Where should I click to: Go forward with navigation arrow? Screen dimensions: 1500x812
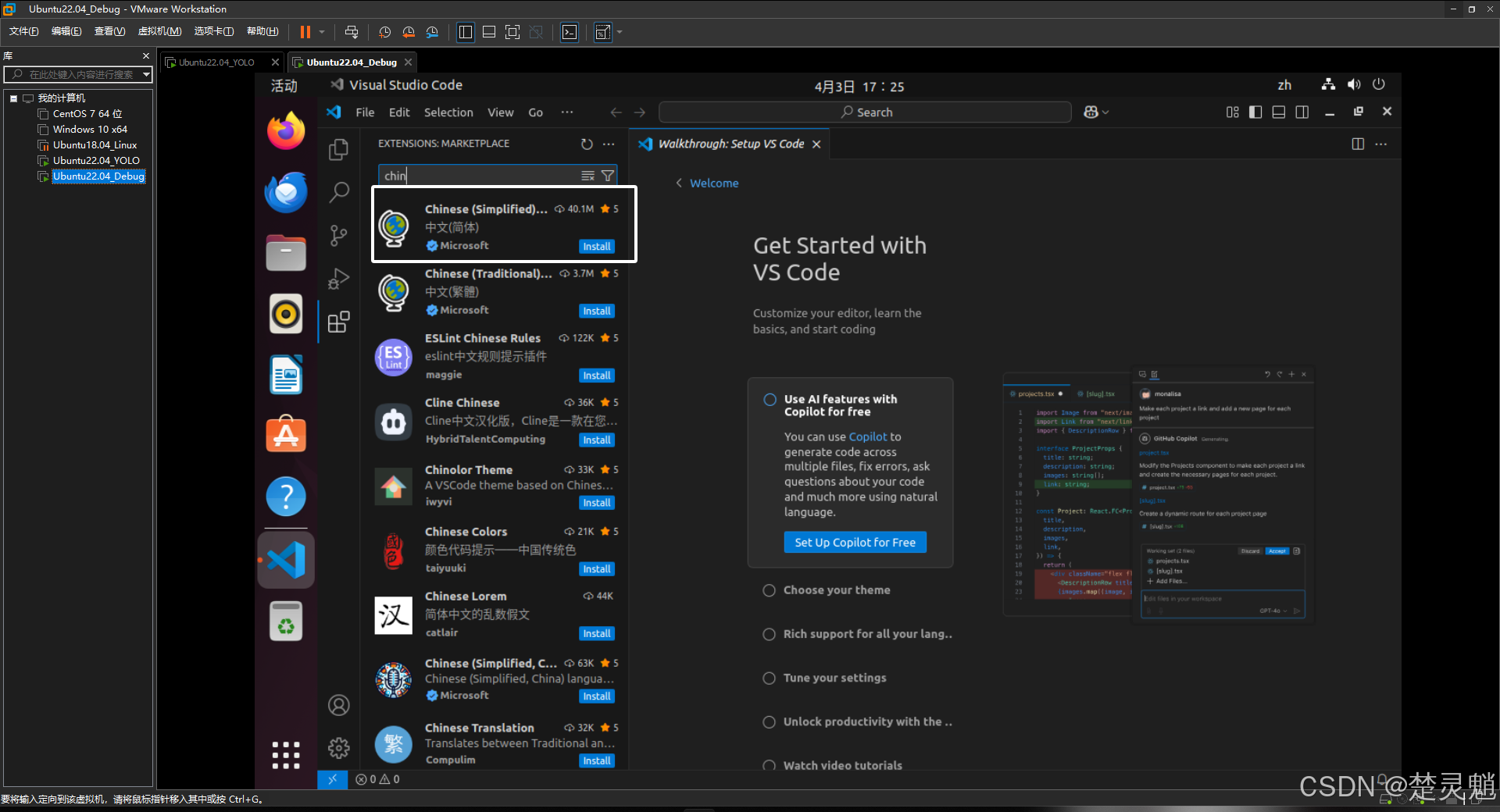coord(640,112)
